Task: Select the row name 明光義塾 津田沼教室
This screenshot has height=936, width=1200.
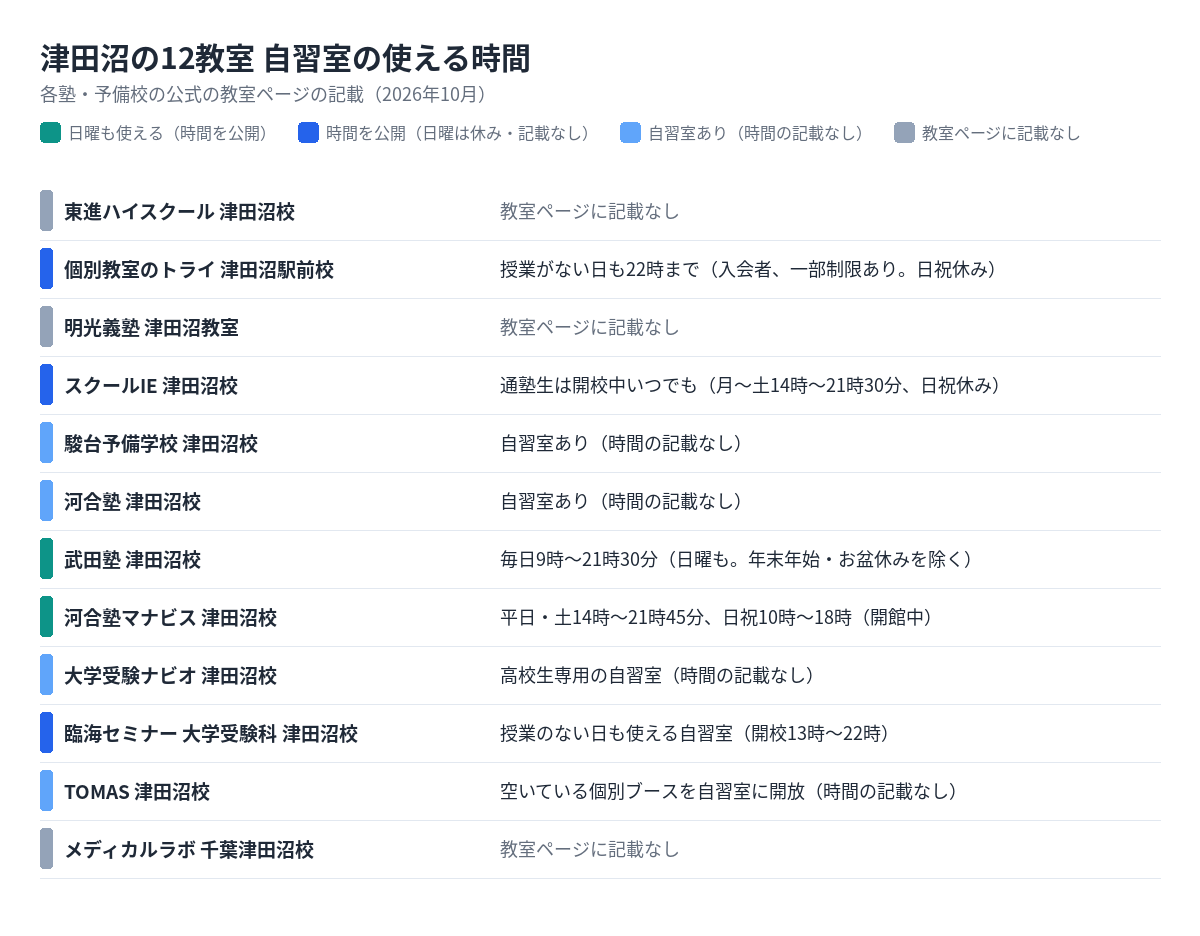Action: coord(151,328)
